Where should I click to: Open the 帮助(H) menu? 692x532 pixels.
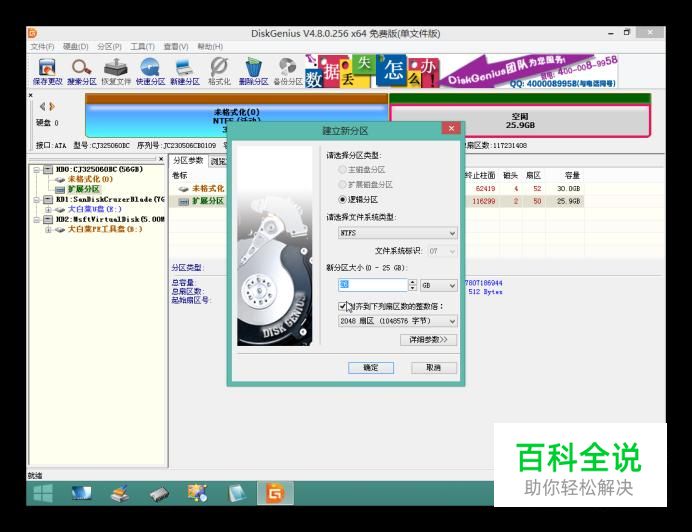pyautogui.click(x=210, y=47)
